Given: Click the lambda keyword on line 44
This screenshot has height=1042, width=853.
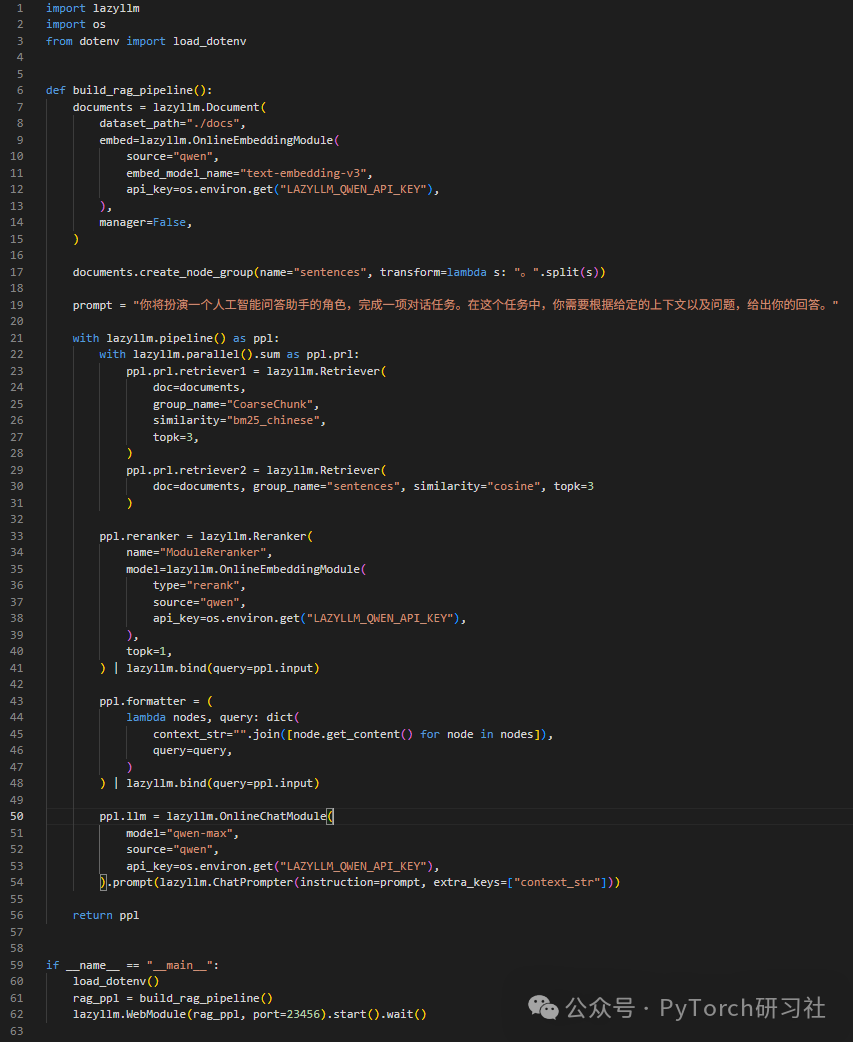Looking at the screenshot, I should pos(146,717).
